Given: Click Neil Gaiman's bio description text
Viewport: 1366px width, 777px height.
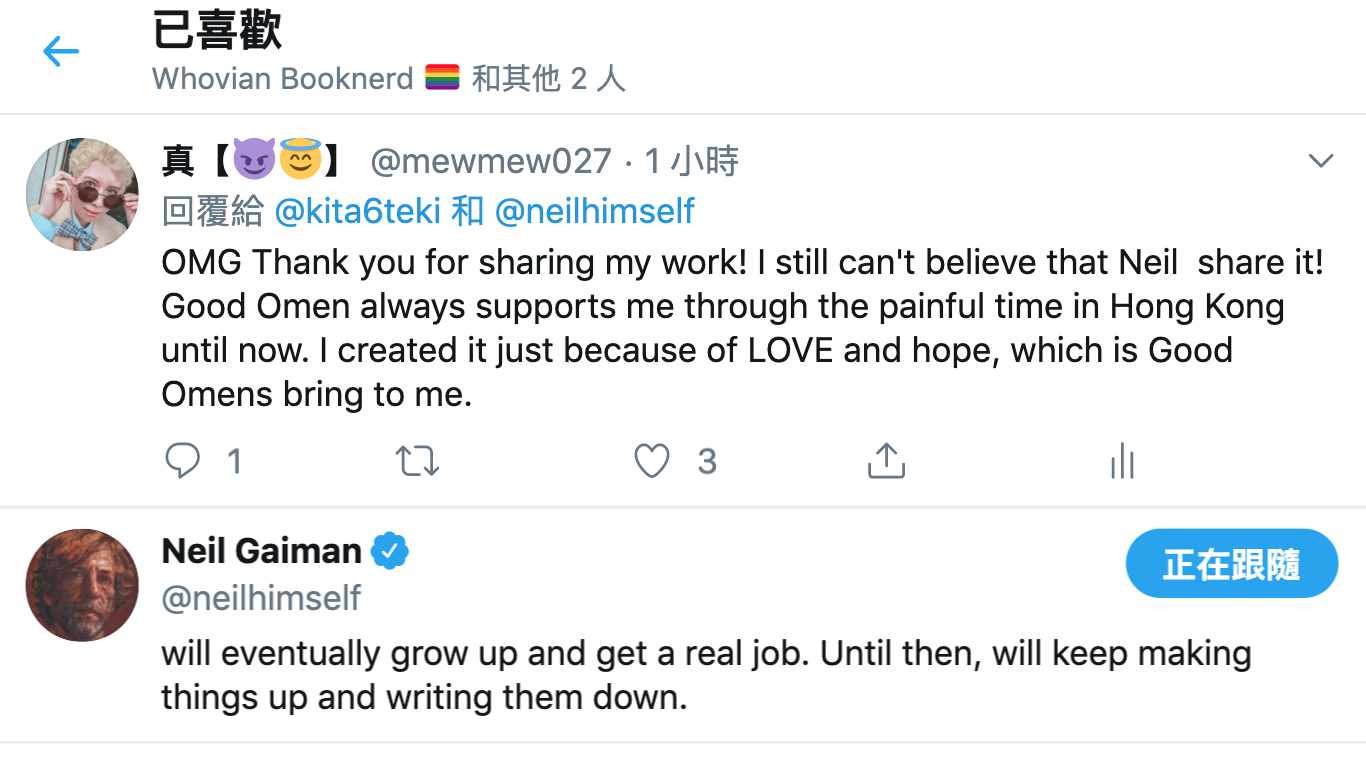Looking at the screenshot, I should tap(700, 674).
